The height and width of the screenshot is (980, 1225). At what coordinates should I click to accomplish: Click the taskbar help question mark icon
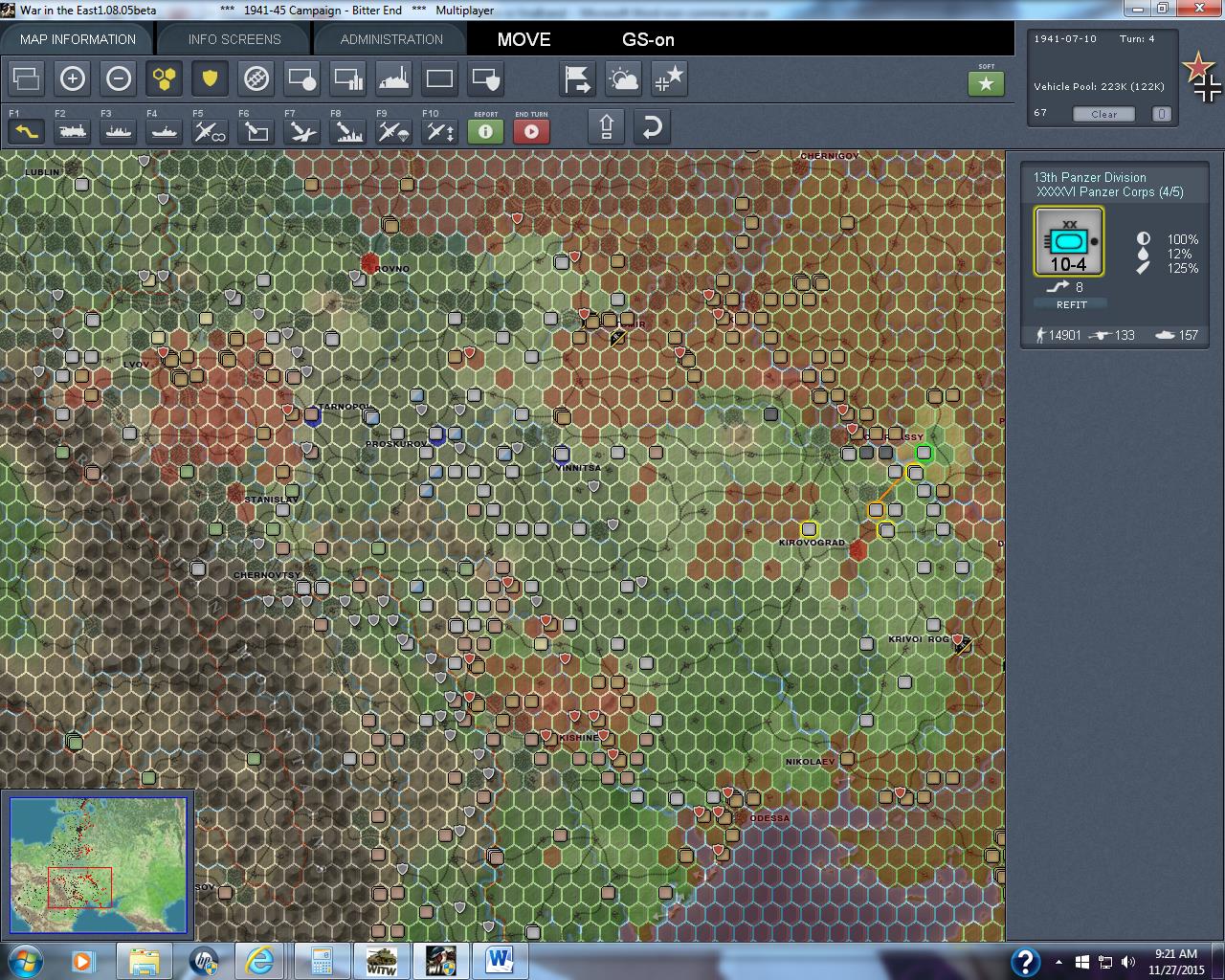[x=1025, y=962]
